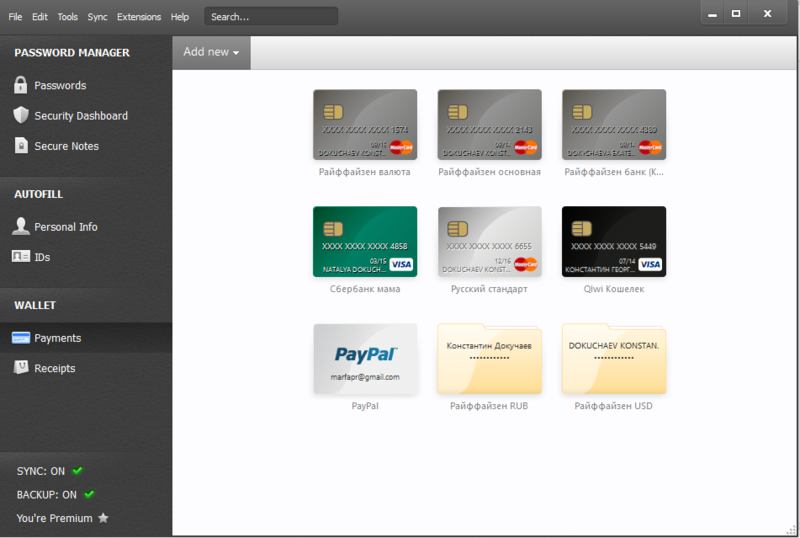
Task: Open the card ending in 4389
Action: pyautogui.click(x=614, y=125)
